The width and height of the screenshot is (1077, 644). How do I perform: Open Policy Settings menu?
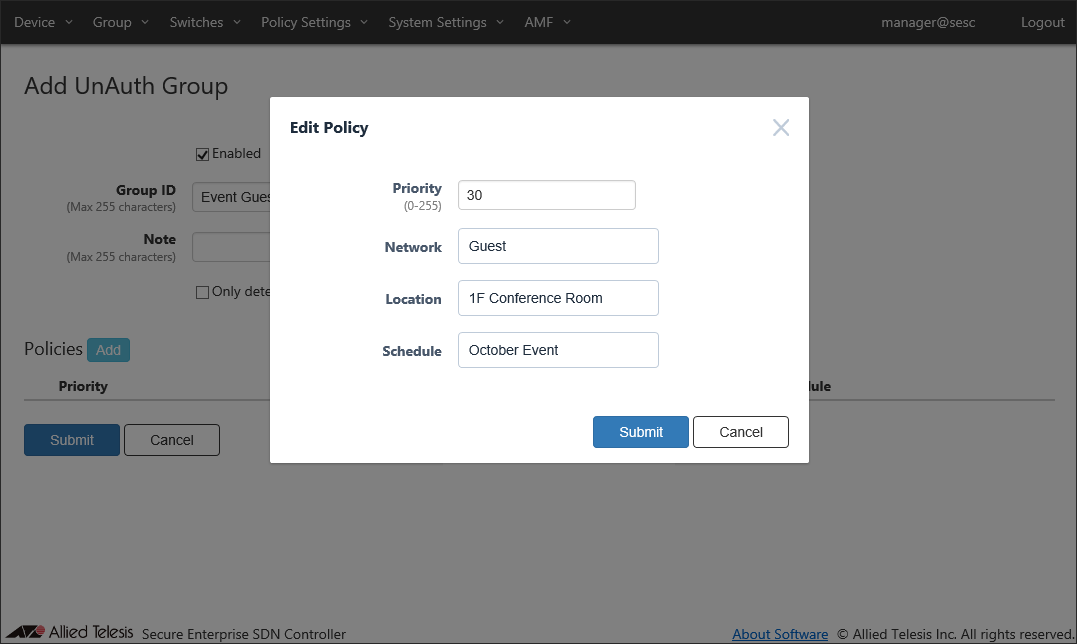[x=314, y=22]
